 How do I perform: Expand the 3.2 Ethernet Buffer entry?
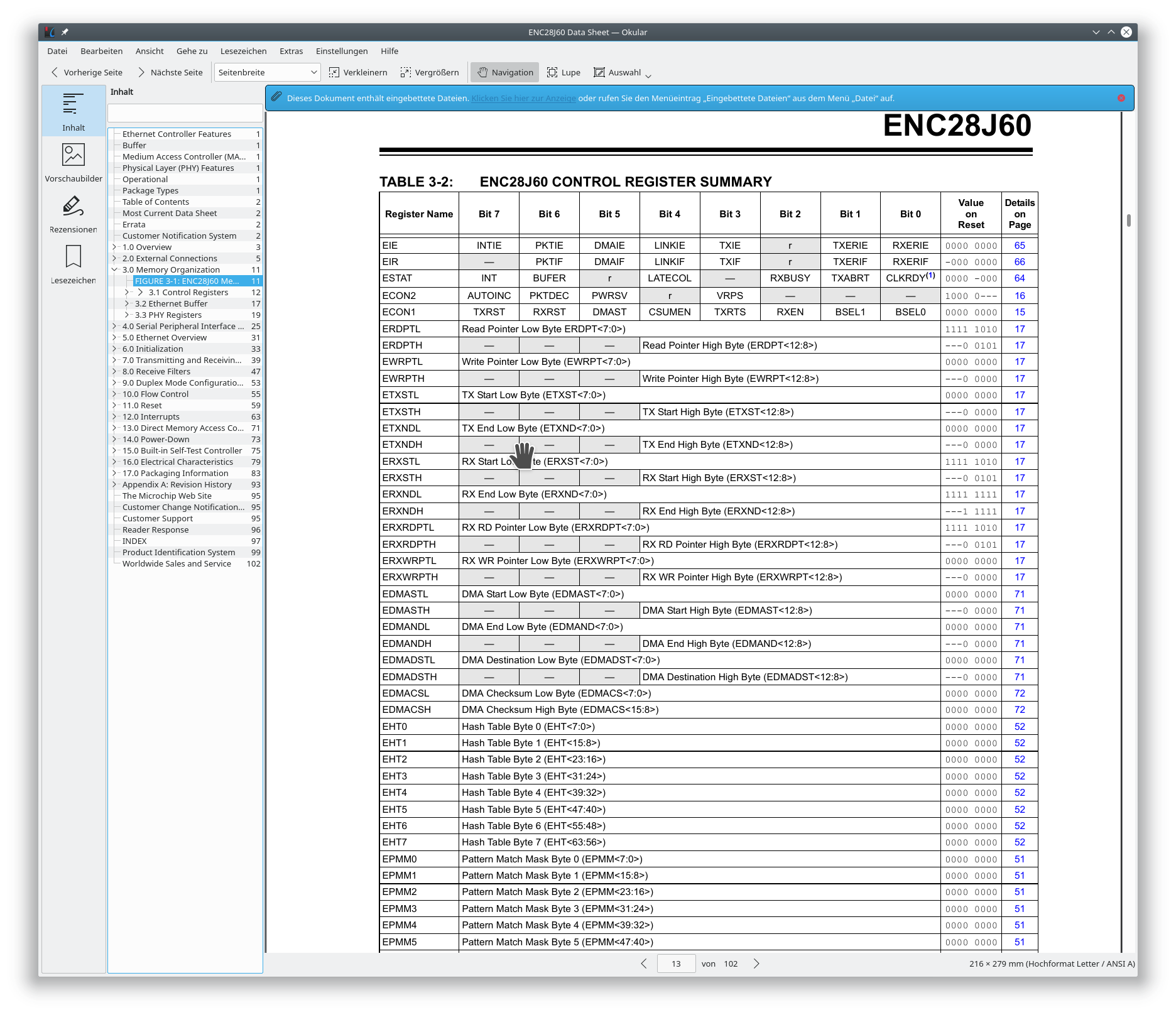pyautogui.click(x=128, y=303)
